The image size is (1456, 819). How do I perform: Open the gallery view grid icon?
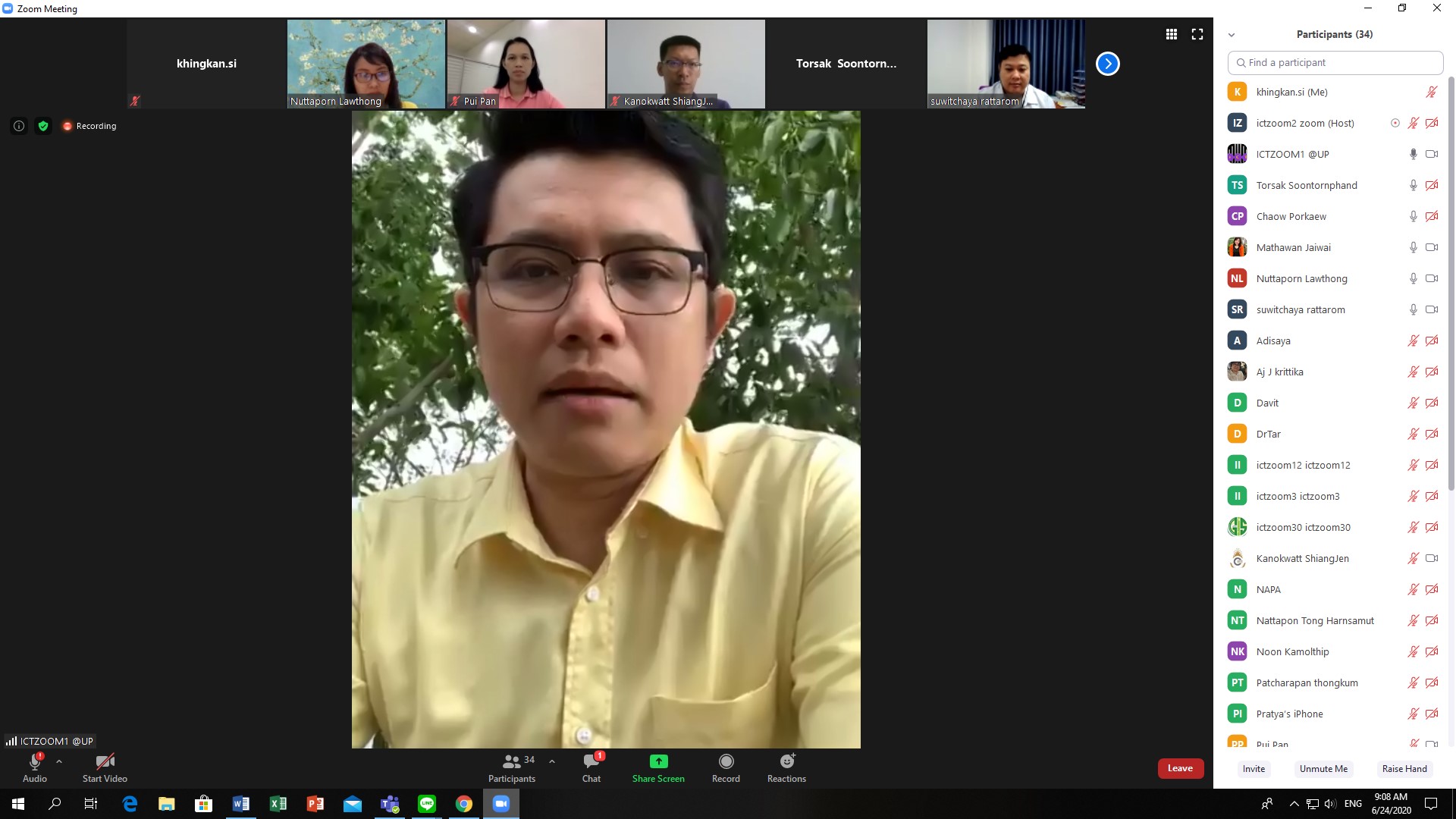[x=1172, y=34]
